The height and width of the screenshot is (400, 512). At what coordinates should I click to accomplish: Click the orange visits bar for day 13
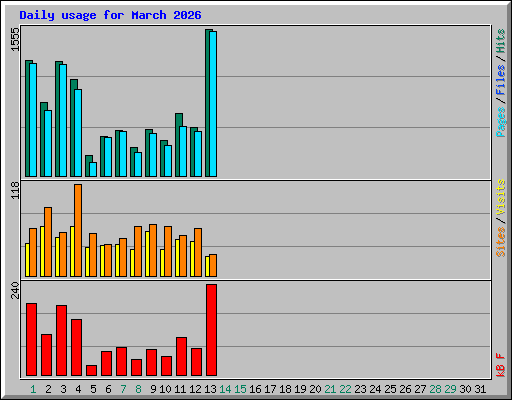(213, 266)
